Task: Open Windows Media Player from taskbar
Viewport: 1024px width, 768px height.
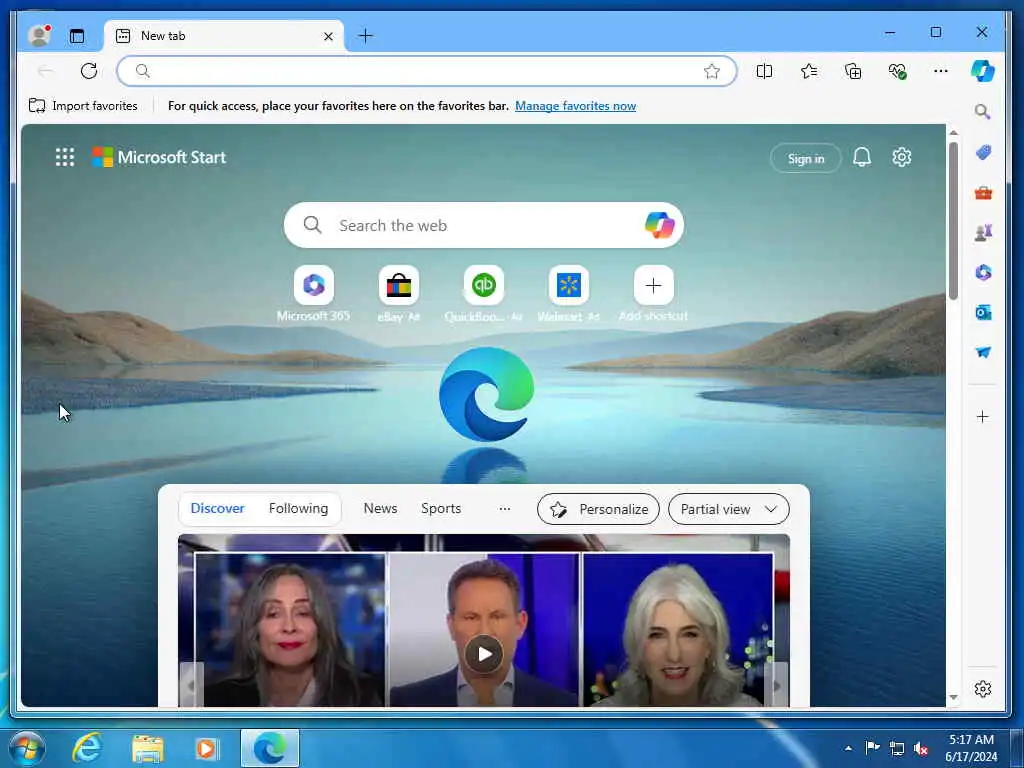Action: click(x=207, y=748)
